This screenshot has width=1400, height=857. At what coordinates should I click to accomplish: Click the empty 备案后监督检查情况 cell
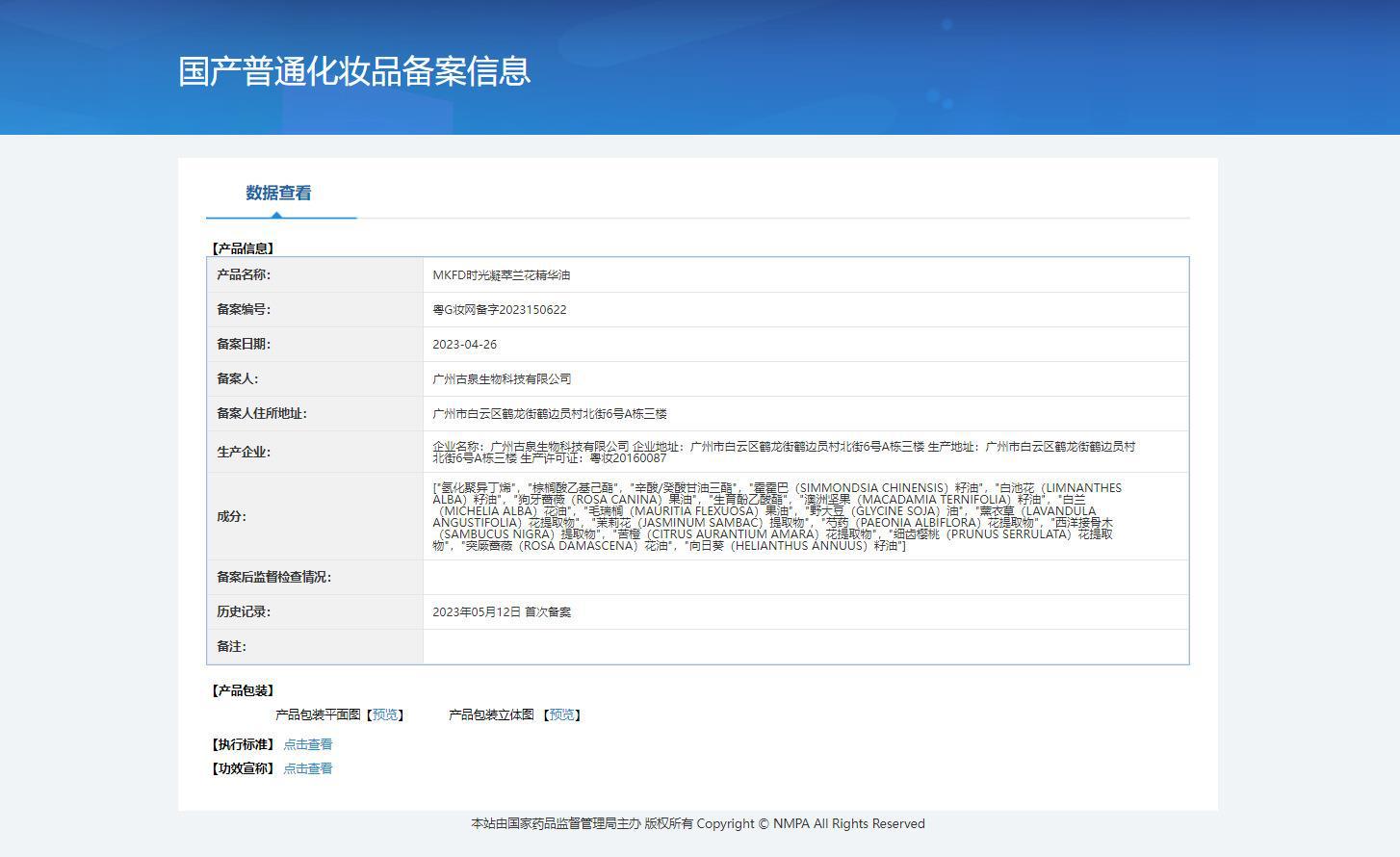pyautogui.click(x=806, y=578)
